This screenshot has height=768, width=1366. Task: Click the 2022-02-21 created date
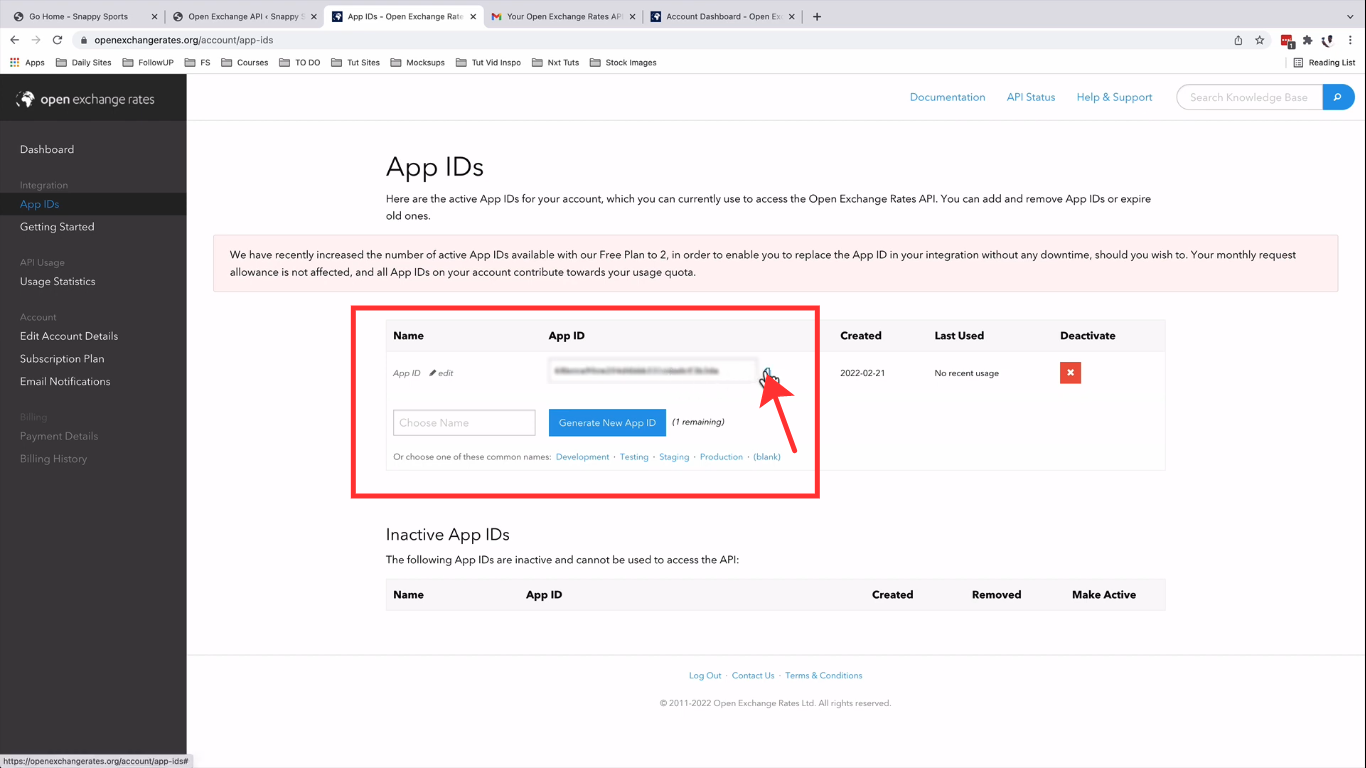863,373
